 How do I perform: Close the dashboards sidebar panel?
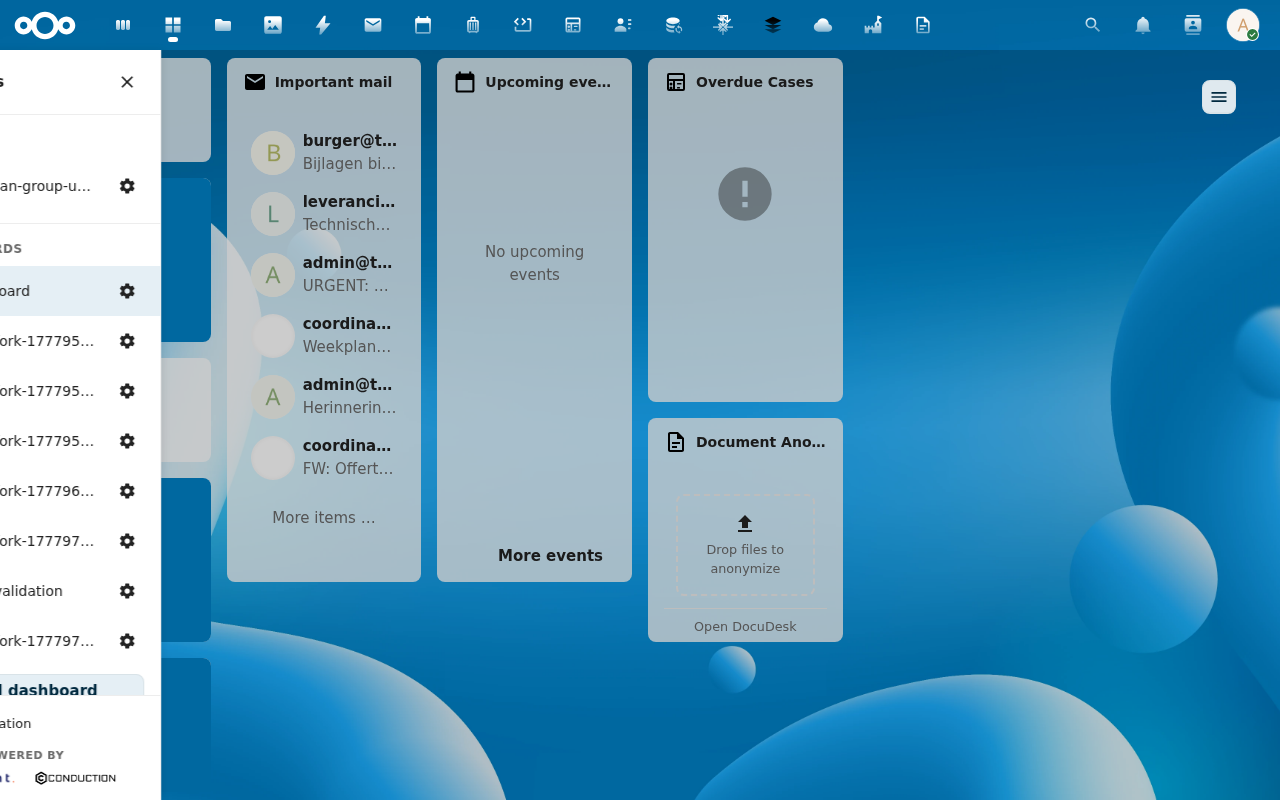pos(127,82)
